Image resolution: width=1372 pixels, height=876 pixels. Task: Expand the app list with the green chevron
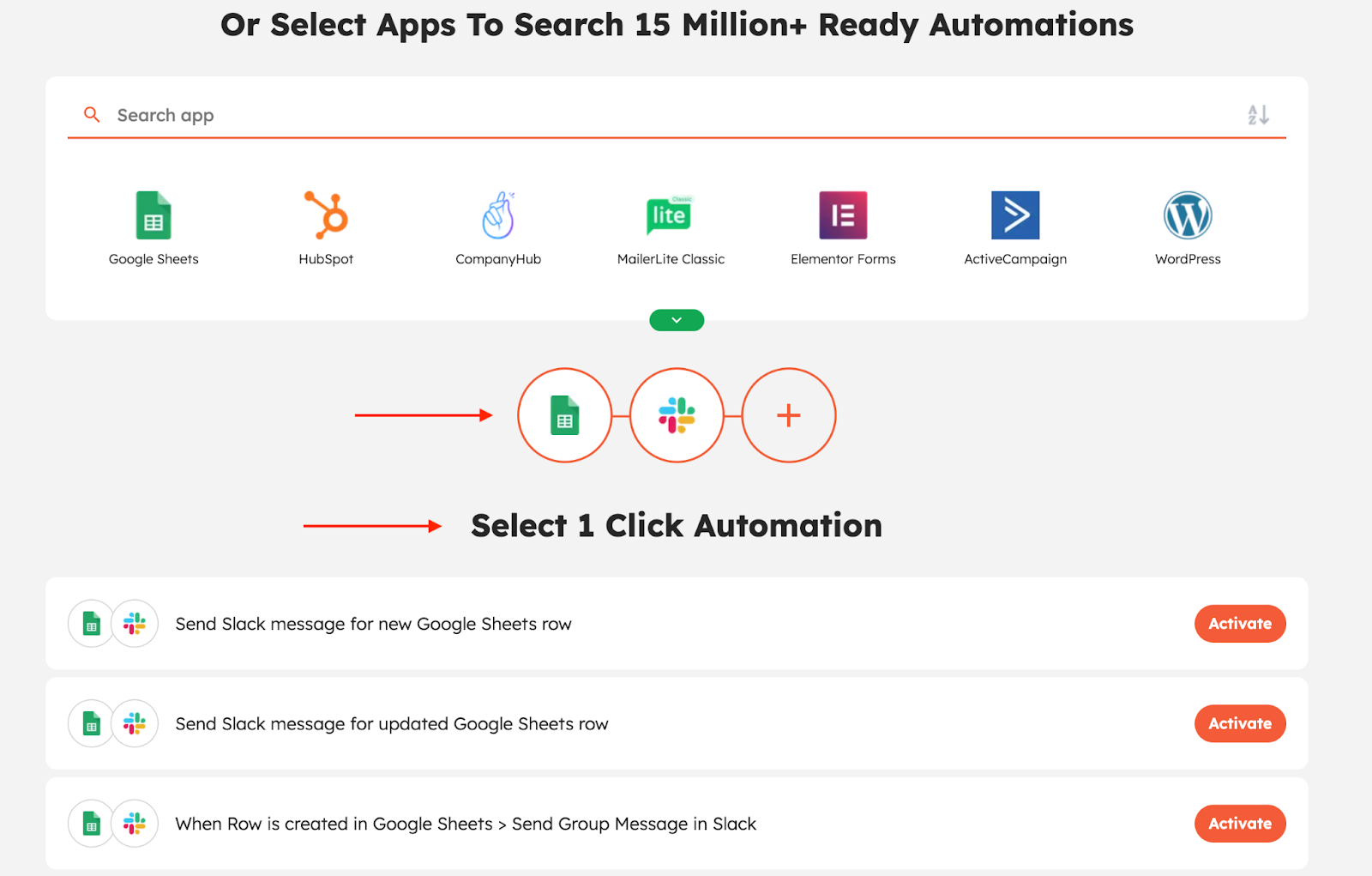[677, 319]
